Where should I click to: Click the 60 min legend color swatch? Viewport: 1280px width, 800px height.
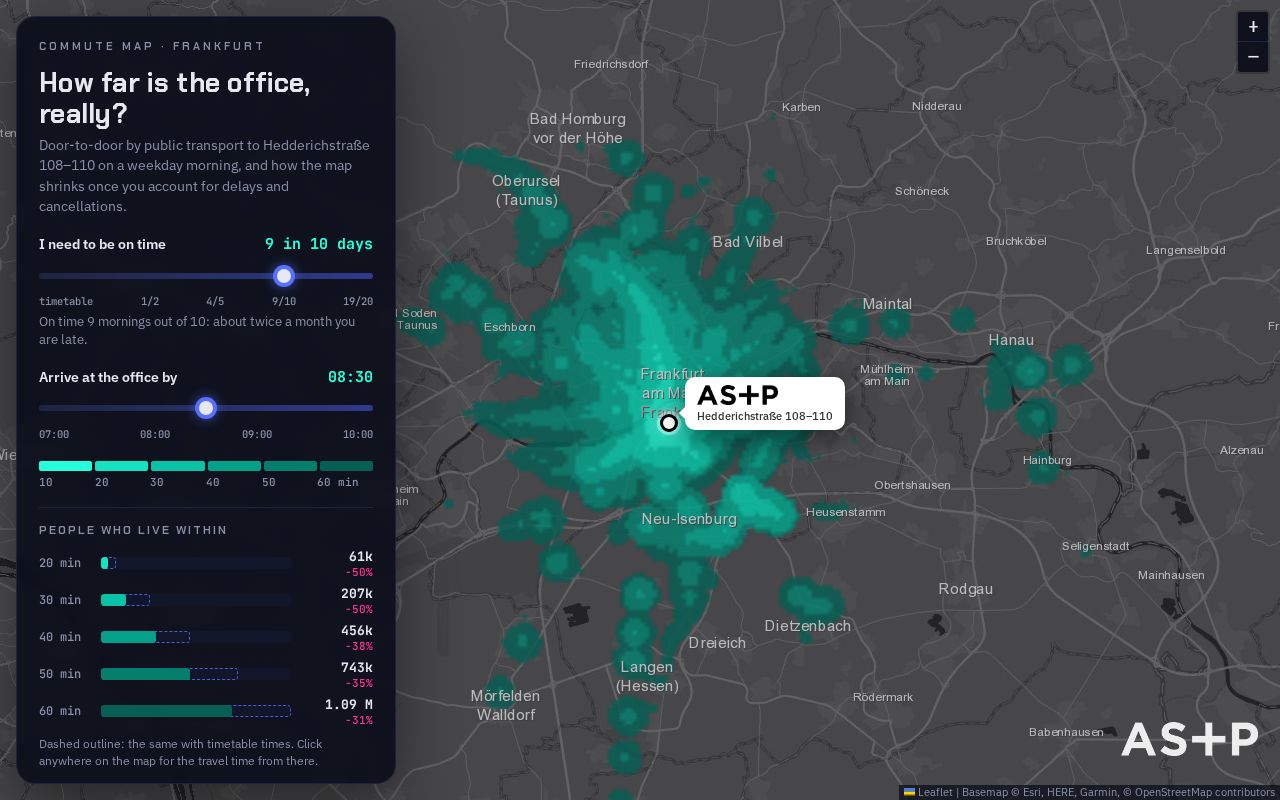pos(346,466)
